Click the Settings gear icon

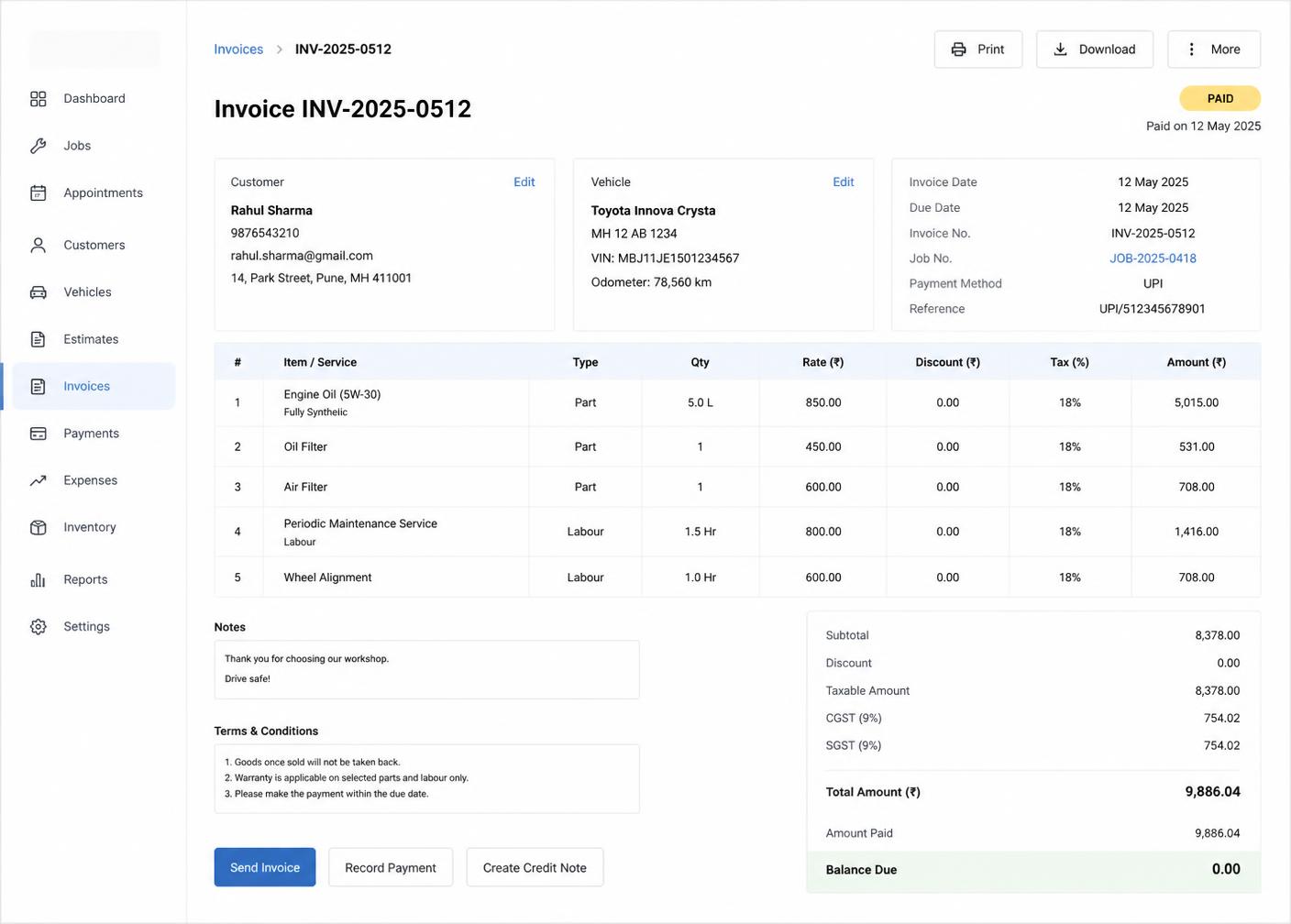pyautogui.click(x=38, y=627)
